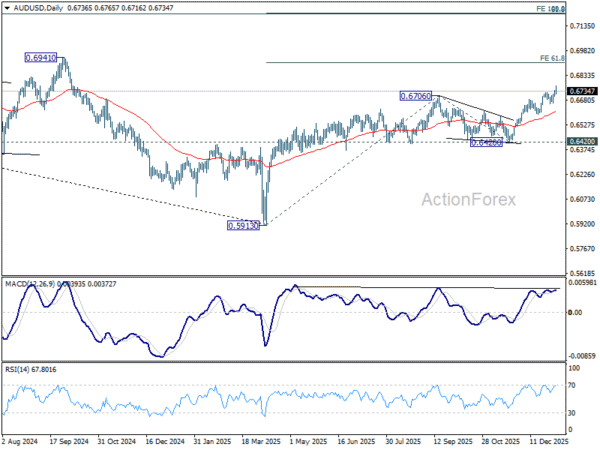This screenshot has width=600, height=450.
Task: Click the 0.59130 low price label
Action: [244, 226]
